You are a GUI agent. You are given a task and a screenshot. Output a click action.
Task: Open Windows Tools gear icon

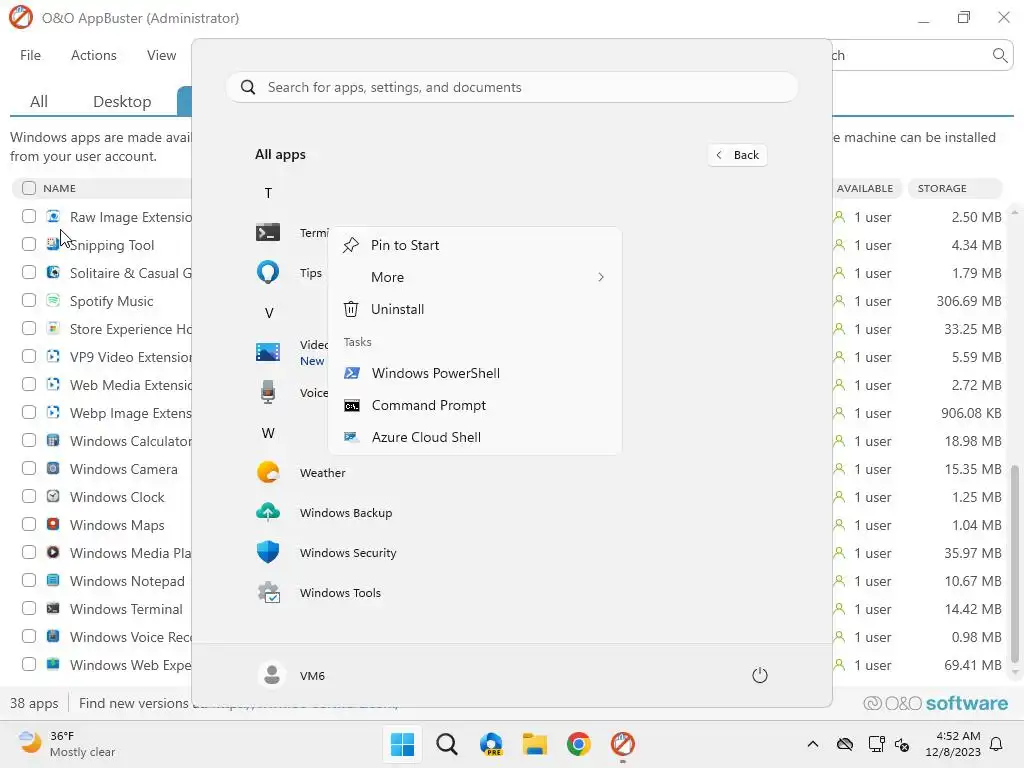(x=268, y=592)
